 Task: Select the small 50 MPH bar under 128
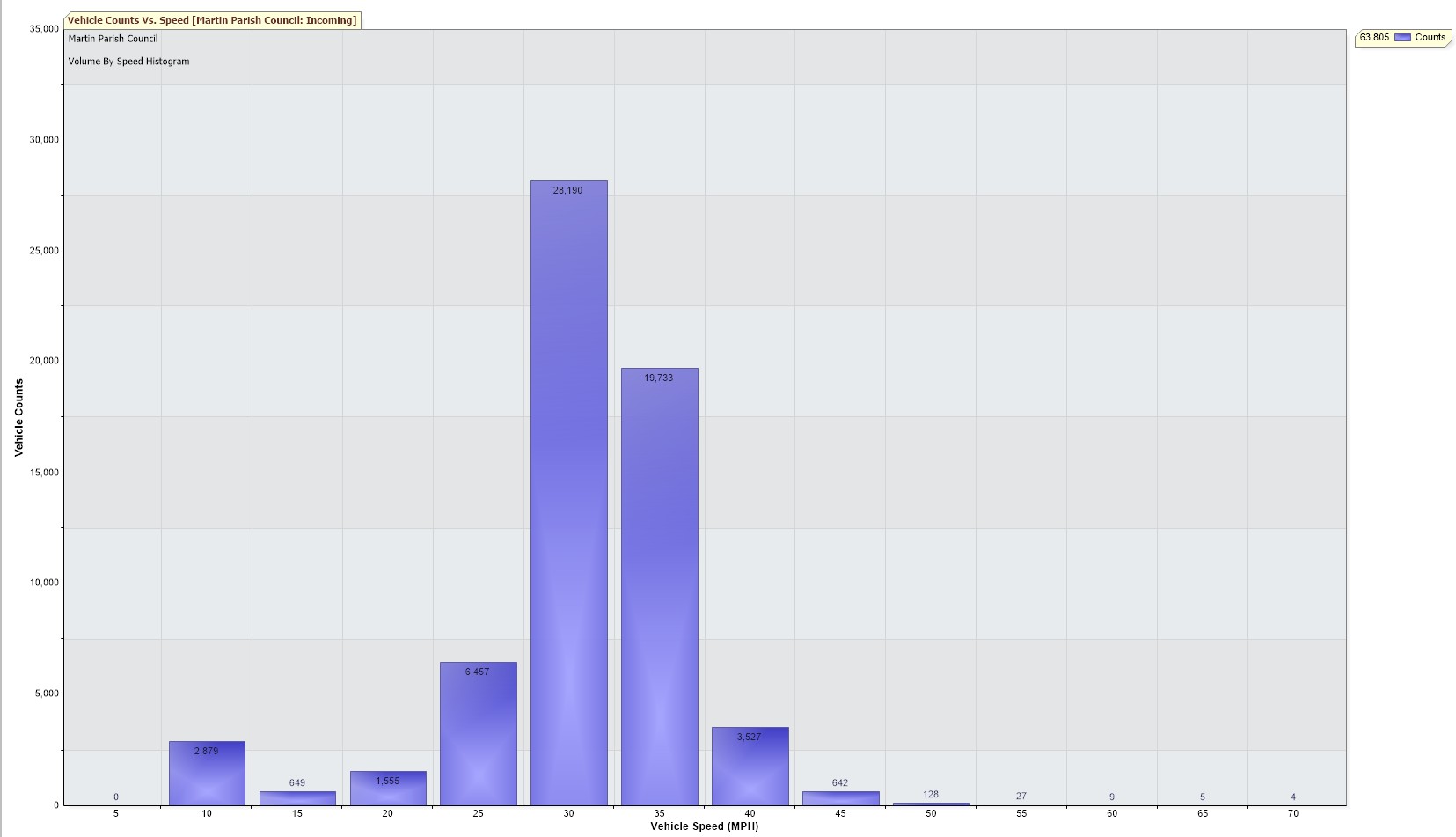coord(931,804)
